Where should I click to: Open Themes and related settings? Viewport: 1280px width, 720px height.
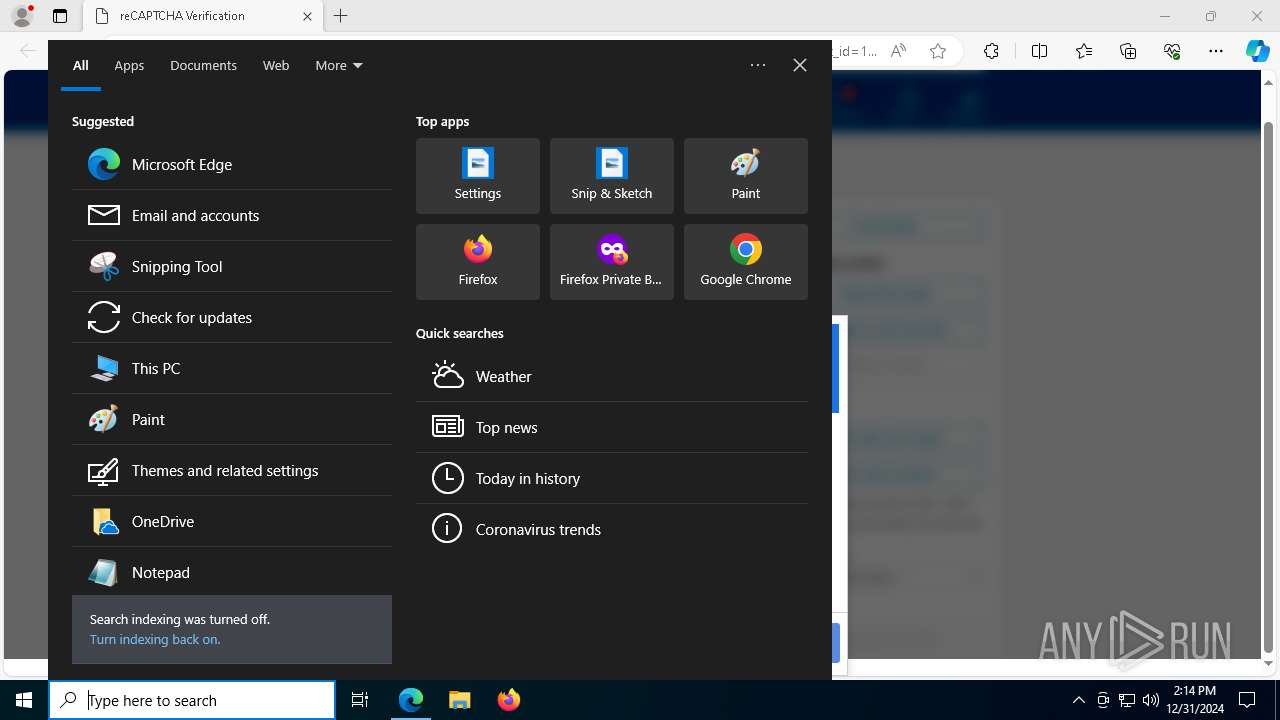point(232,470)
